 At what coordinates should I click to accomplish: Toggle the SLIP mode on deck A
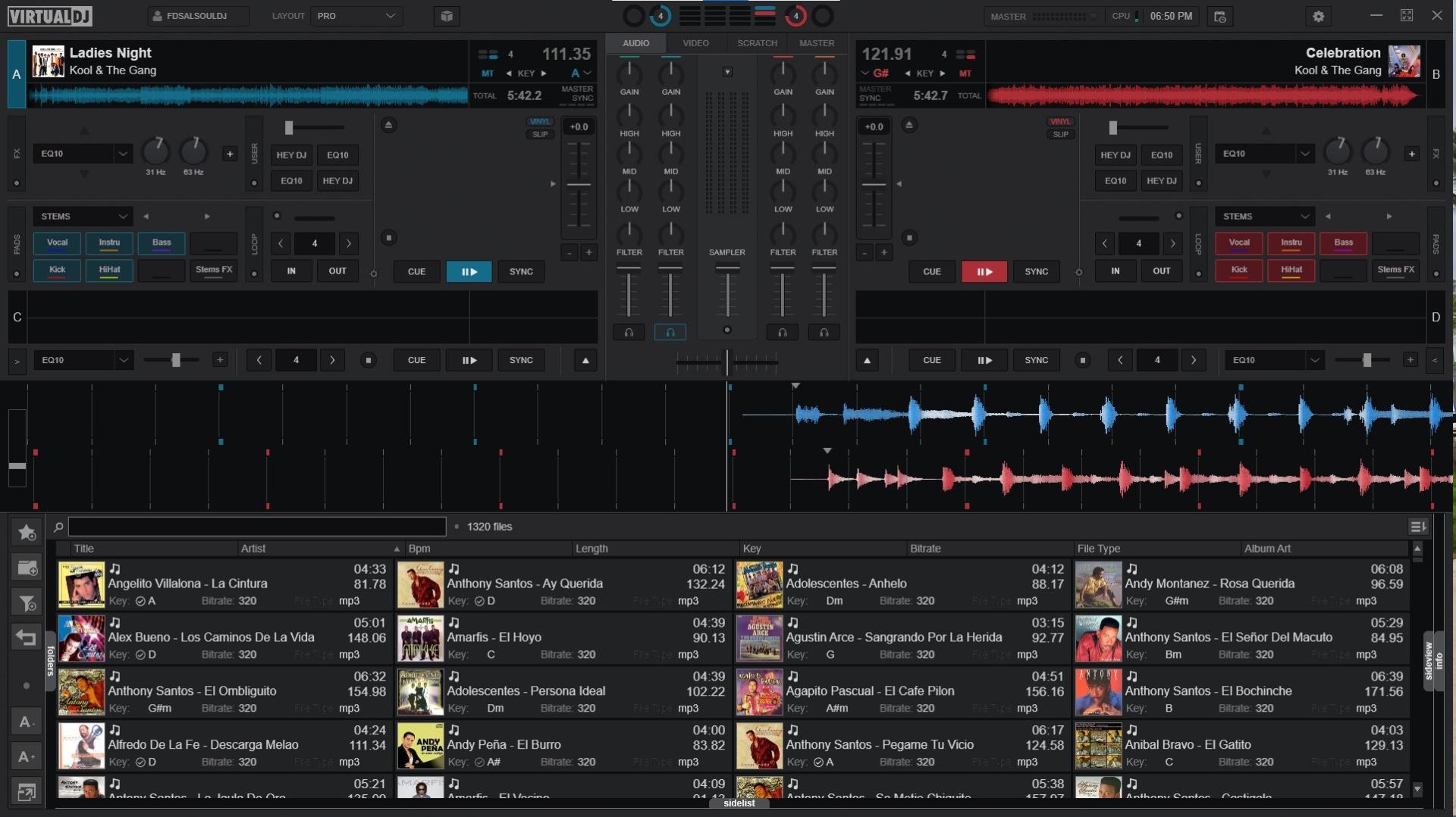(540, 134)
